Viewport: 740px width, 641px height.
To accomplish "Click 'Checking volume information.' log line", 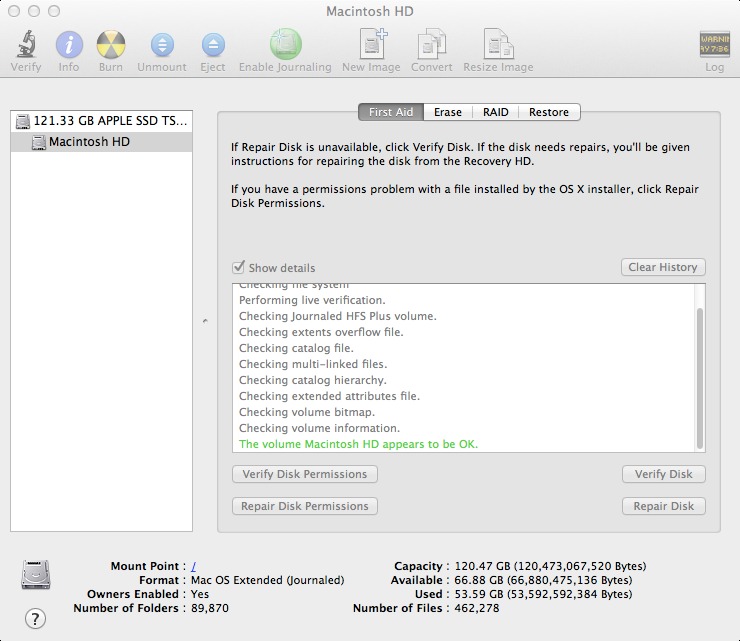I will [319, 428].
